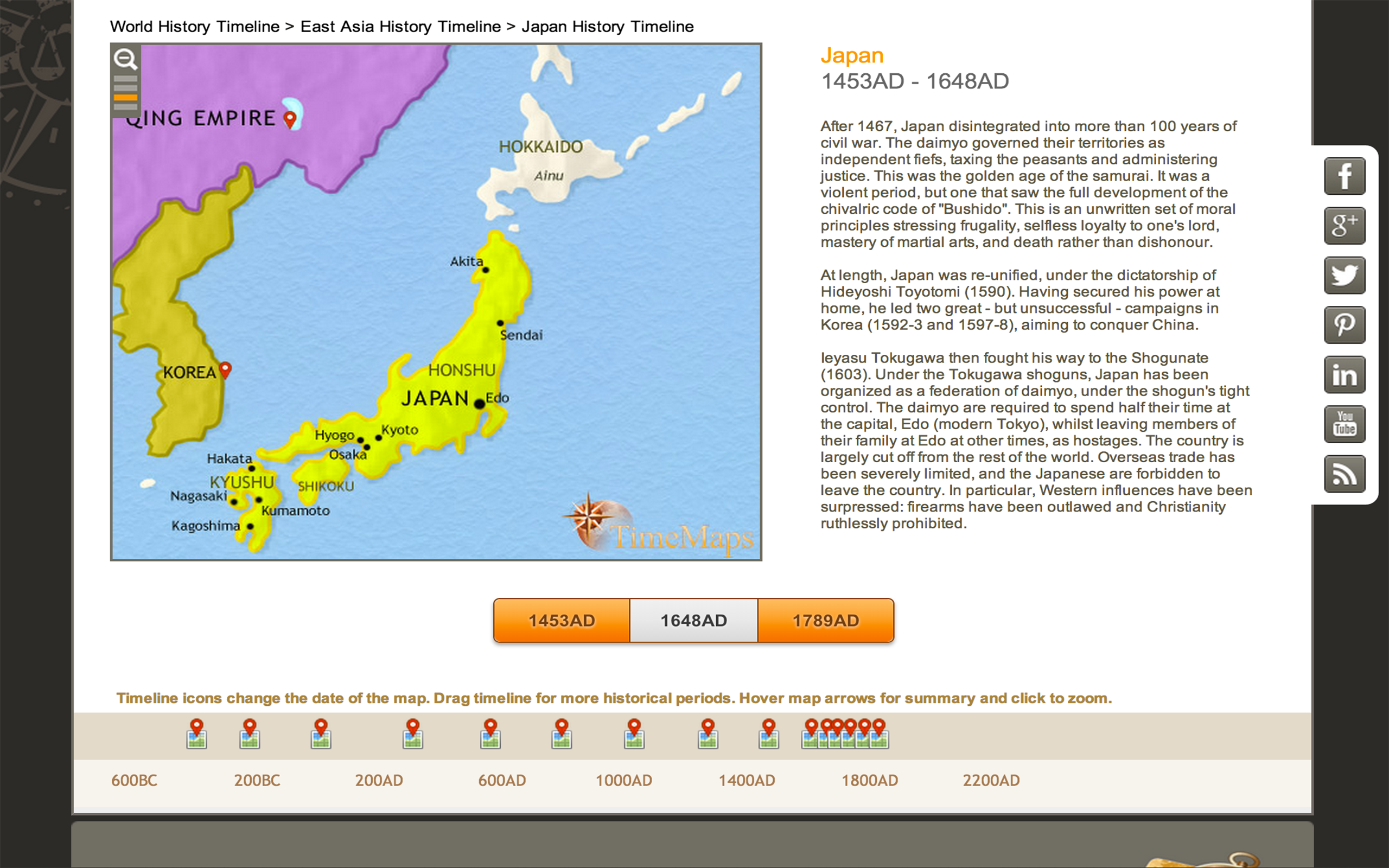Click the zoom-out magnifier on the map

126,59
